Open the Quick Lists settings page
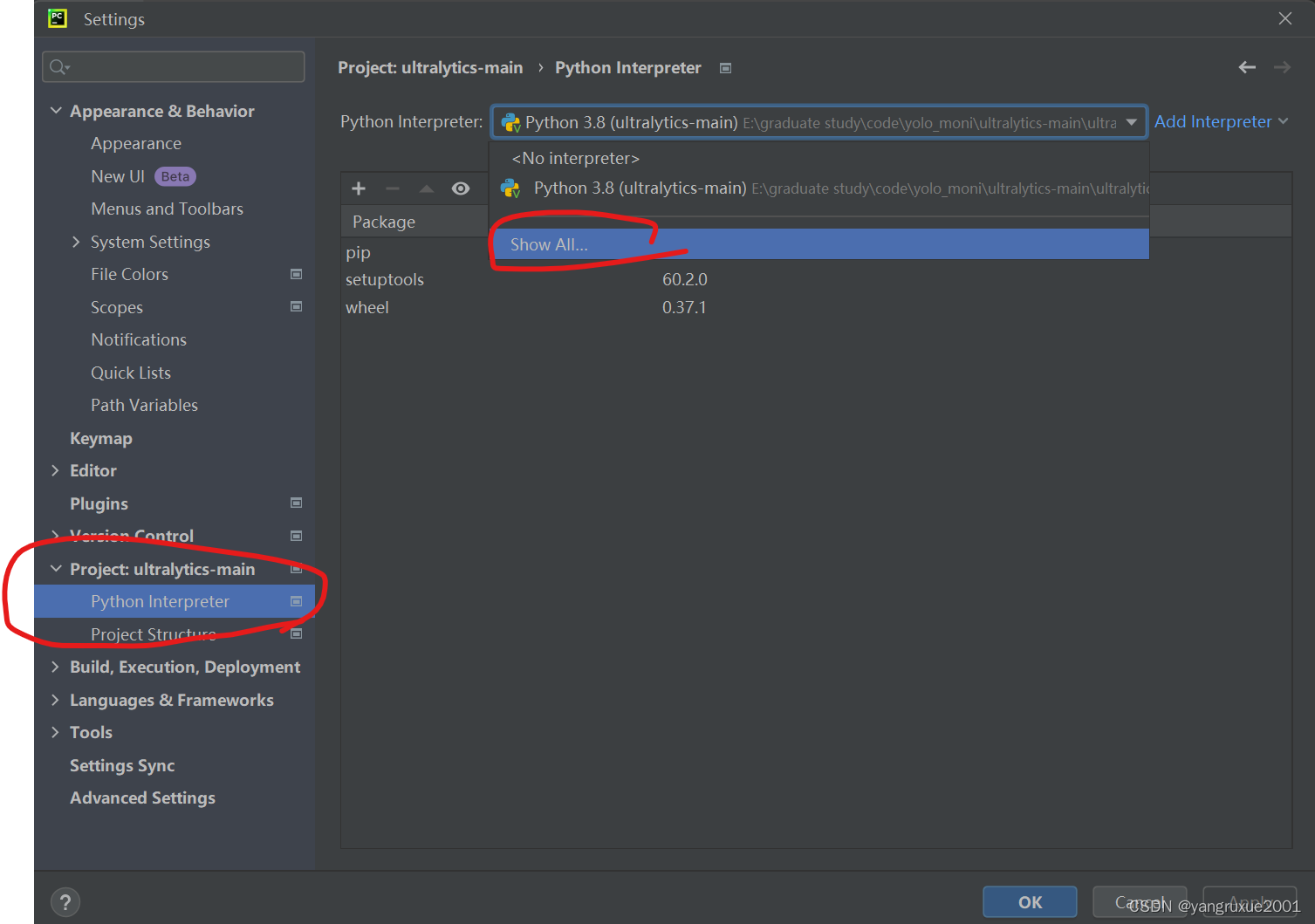Viewport: 1315px width, 924px height. click(131, 373)
